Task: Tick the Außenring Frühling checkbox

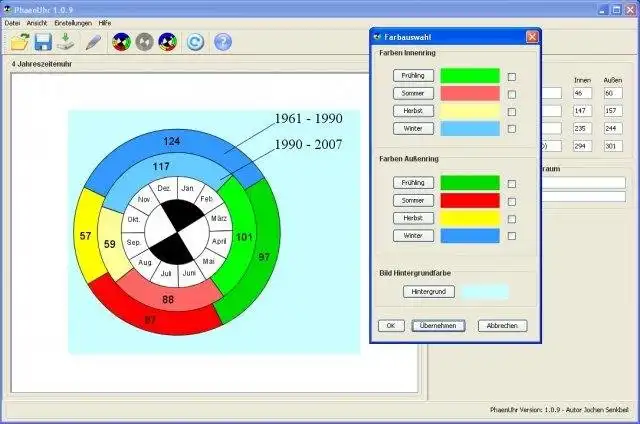Action: (511, 184)
